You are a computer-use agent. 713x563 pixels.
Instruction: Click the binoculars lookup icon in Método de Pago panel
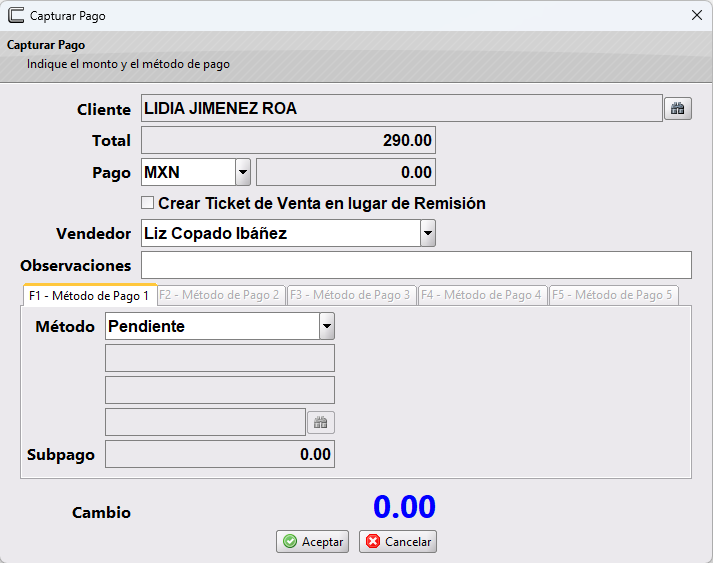pyautogui.click(x=321, y=422)
